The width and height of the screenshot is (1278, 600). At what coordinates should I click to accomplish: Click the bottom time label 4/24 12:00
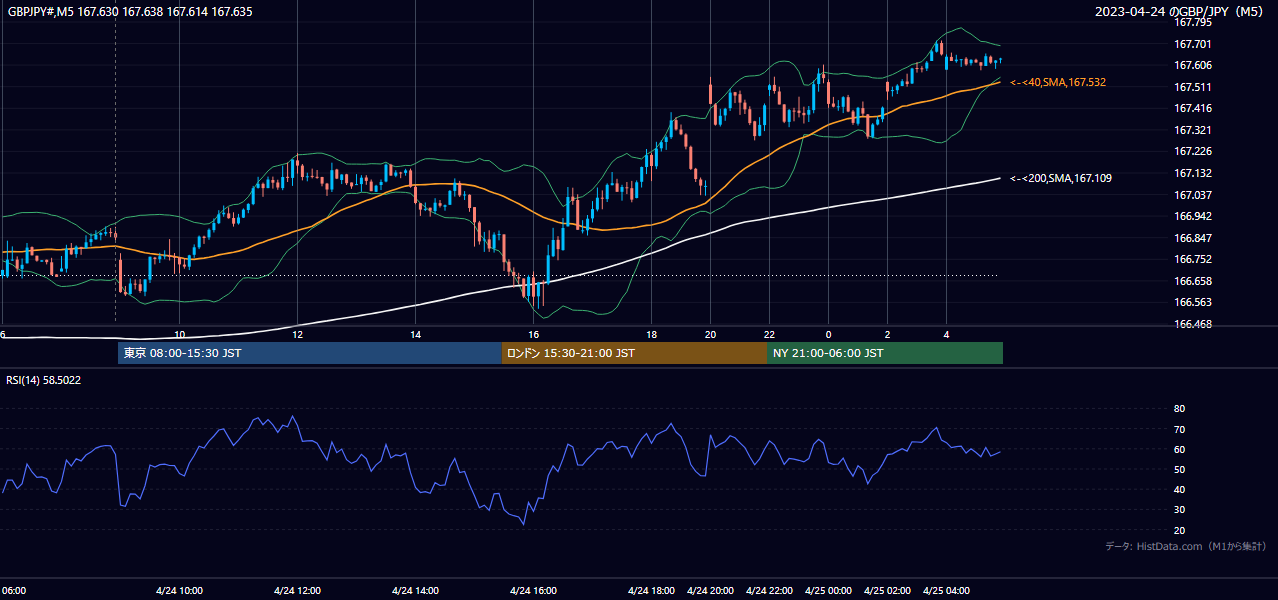tap(297, 590)
